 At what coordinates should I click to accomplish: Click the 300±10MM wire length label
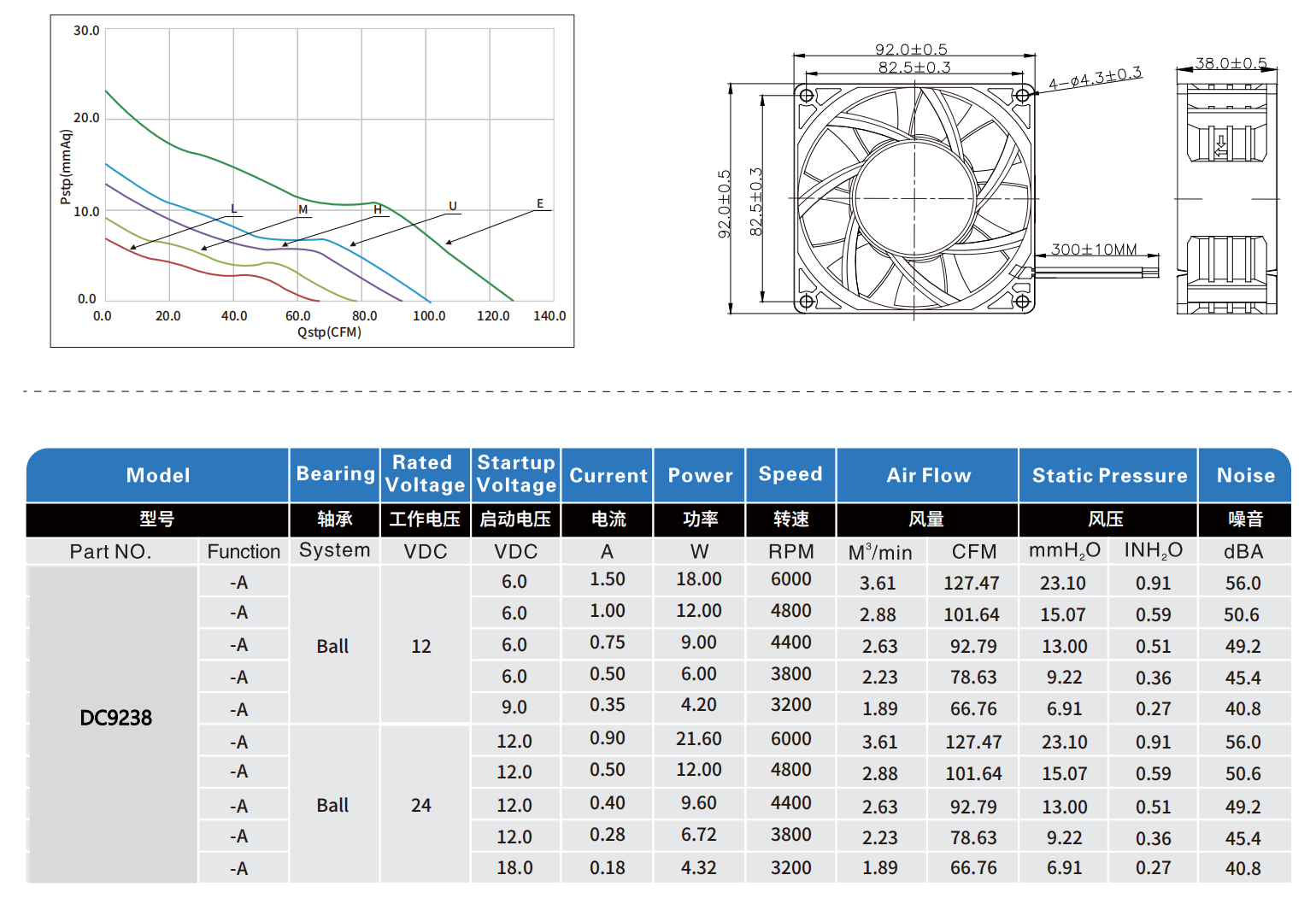coord(1094,250)
